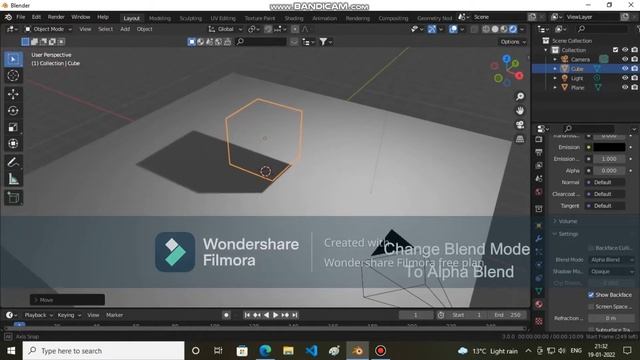Jump to the timeline end frame button
The width and height of the screenshot is (640, 360).
pyautogui.click(x=295, y=315)
